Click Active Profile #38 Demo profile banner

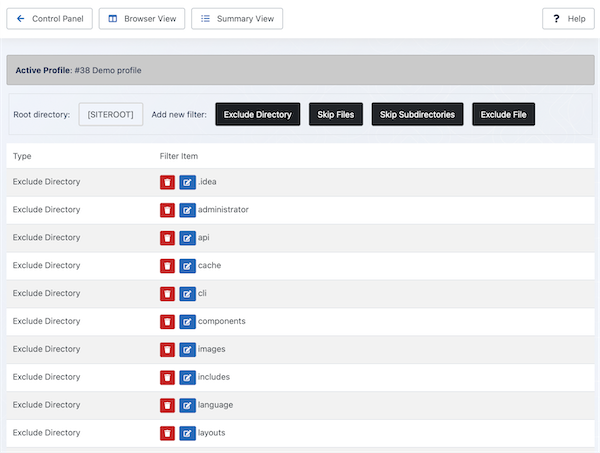(300, 70)
